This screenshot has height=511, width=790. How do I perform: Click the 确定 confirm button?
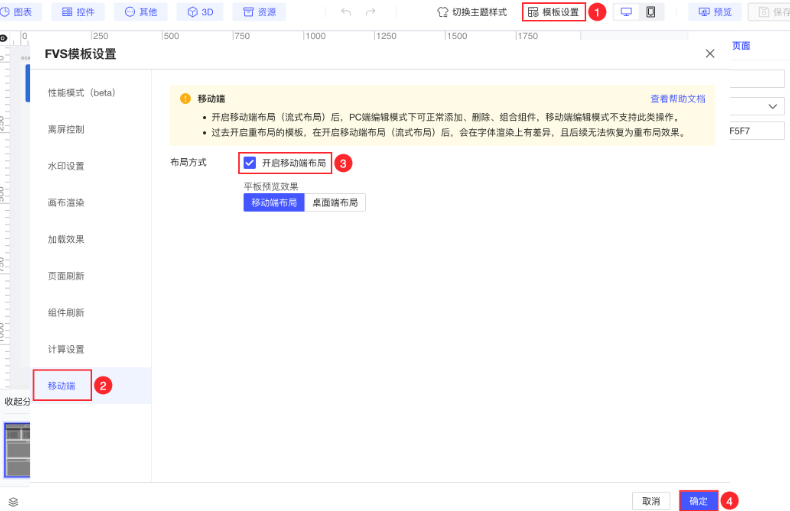coord(698,501)
